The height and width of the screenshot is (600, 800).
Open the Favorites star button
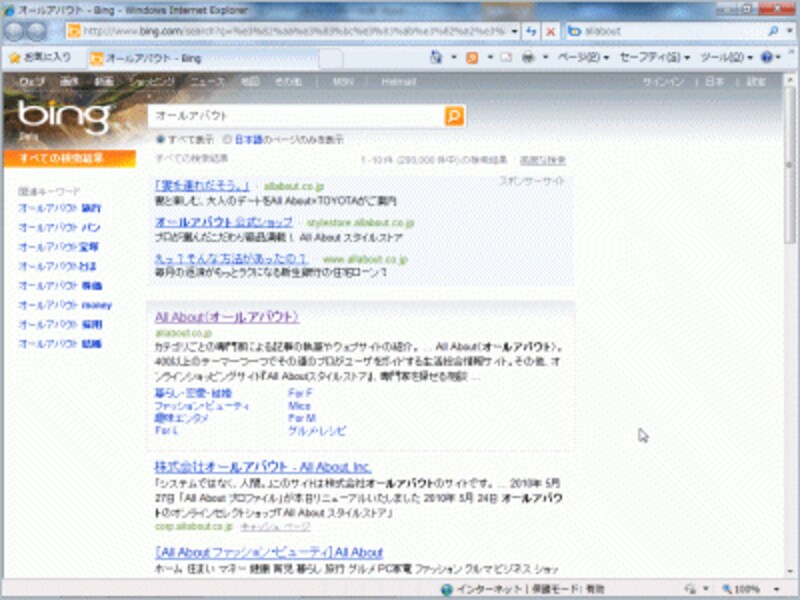[40, 57]
